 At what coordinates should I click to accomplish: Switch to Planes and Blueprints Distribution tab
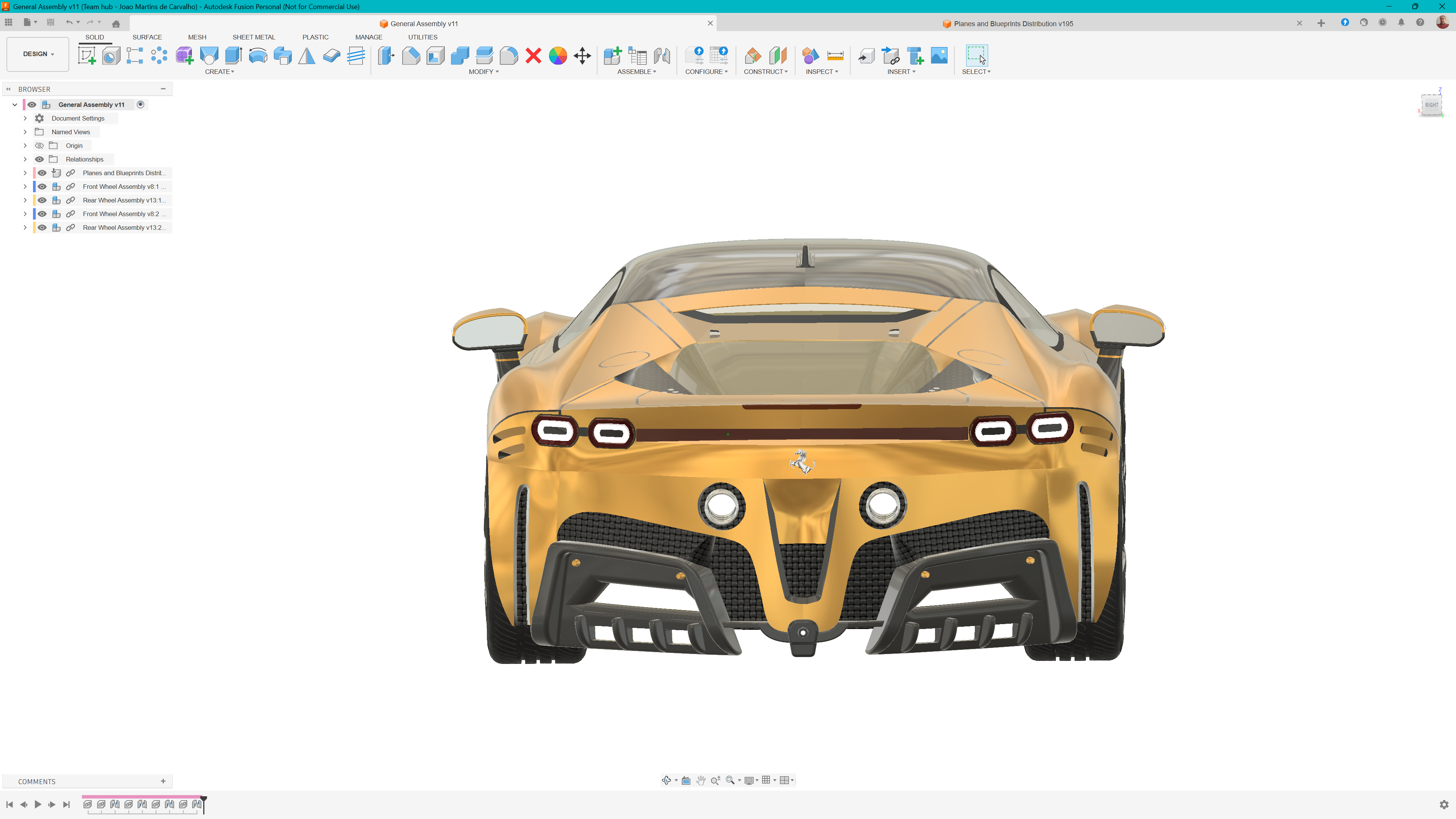pos(1012,24)
